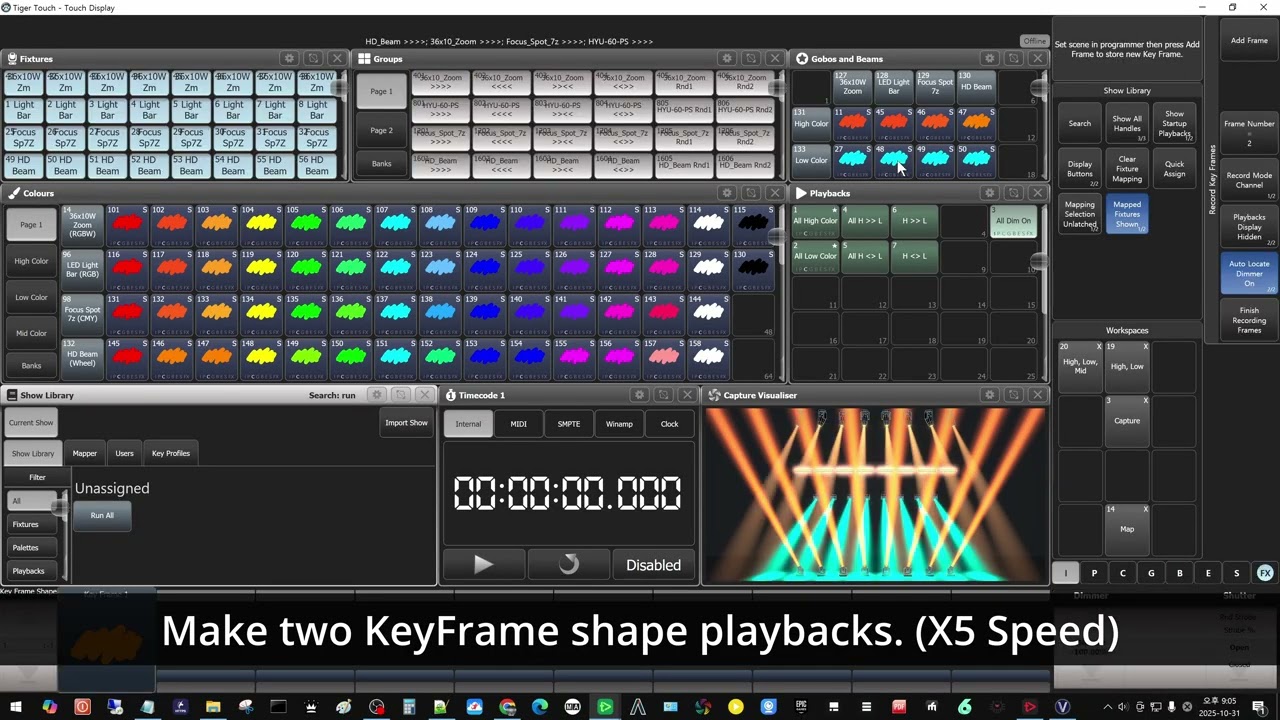The width and height of the screenshot is (1280, 720).
Task: Select MIDI timecode source tab
Action: click(x=518, y=424)
